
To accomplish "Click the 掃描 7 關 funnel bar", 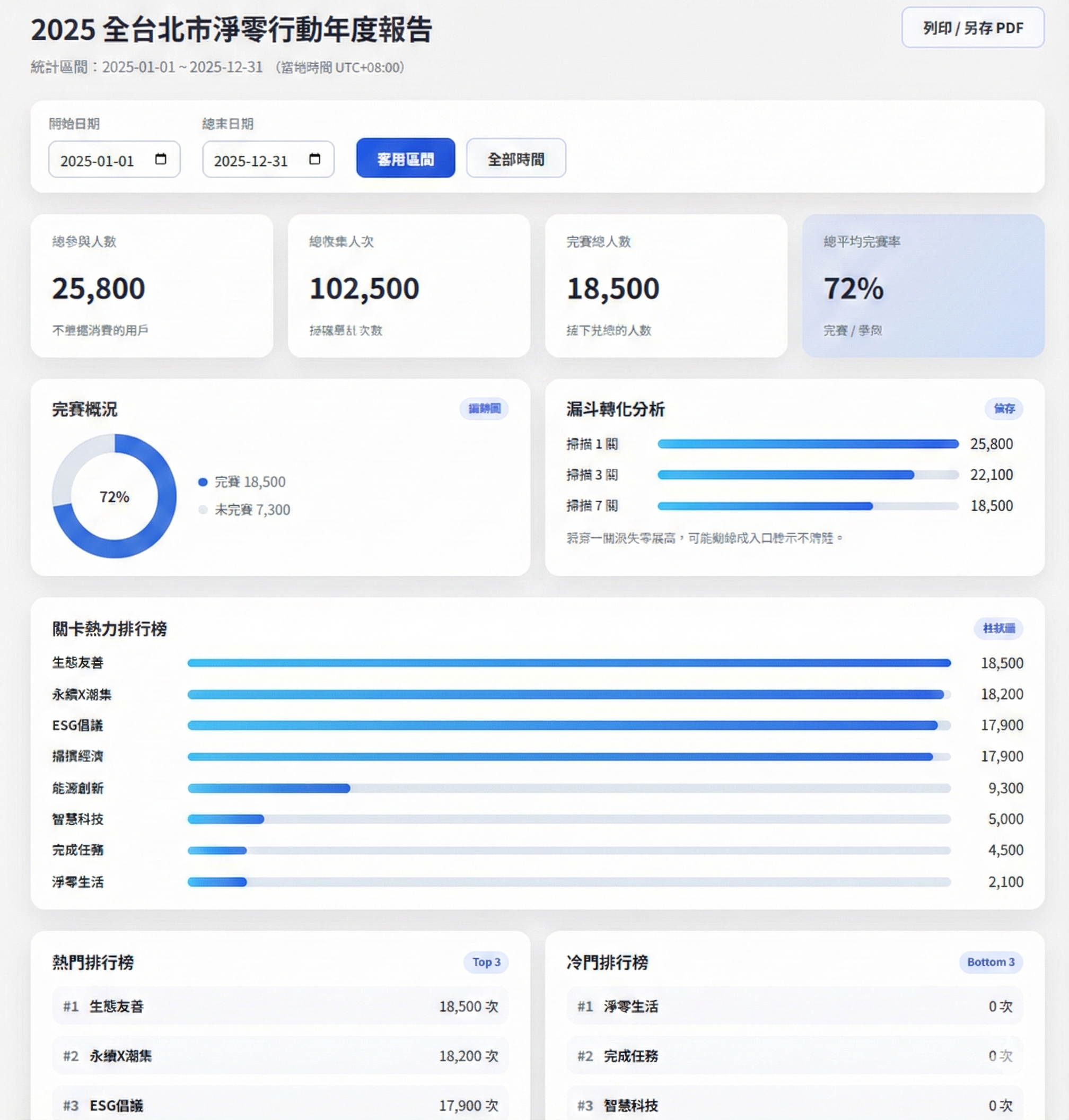I will click(766, 505).
